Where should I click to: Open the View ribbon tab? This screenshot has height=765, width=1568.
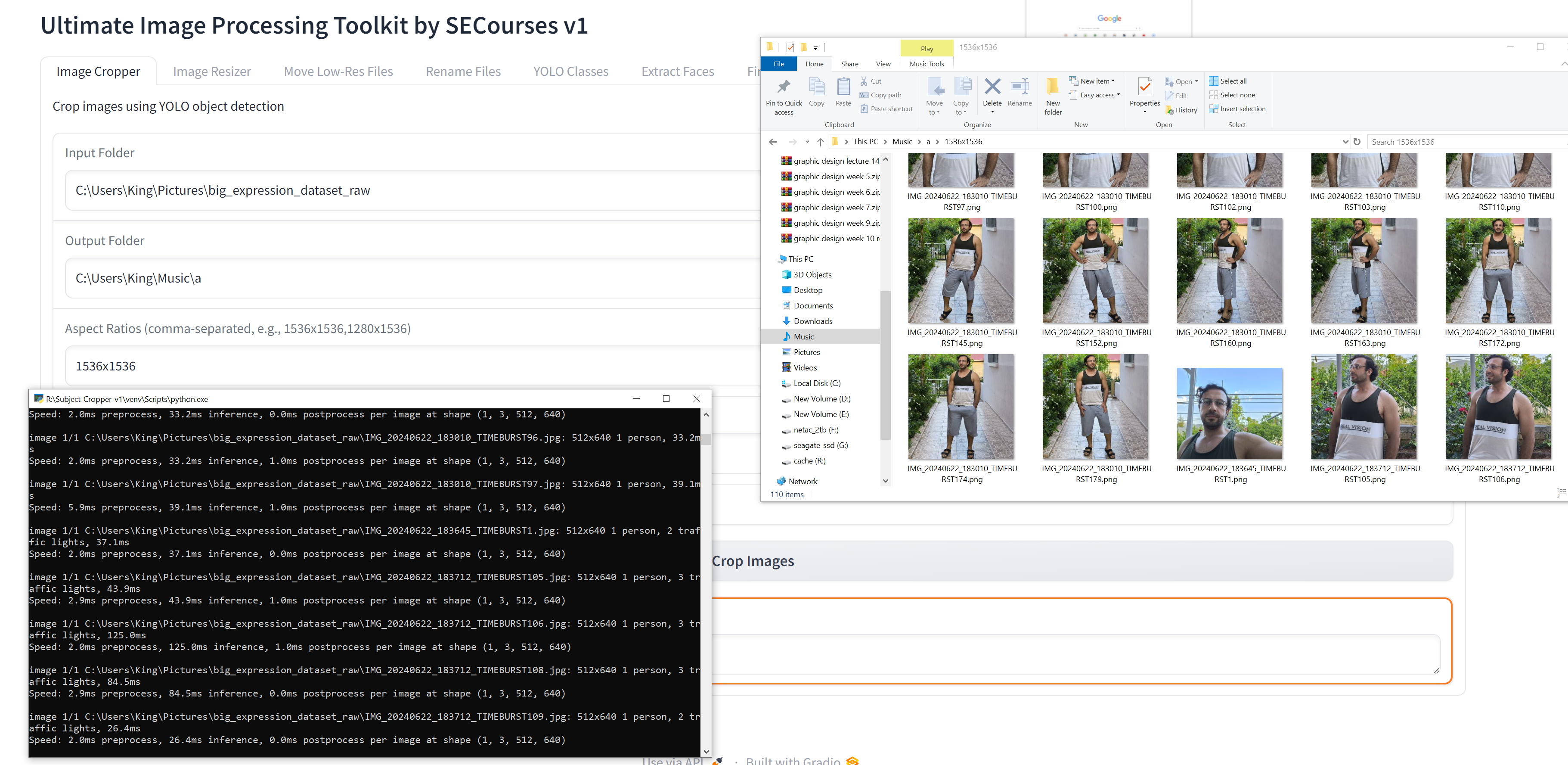tap(883, 64)
